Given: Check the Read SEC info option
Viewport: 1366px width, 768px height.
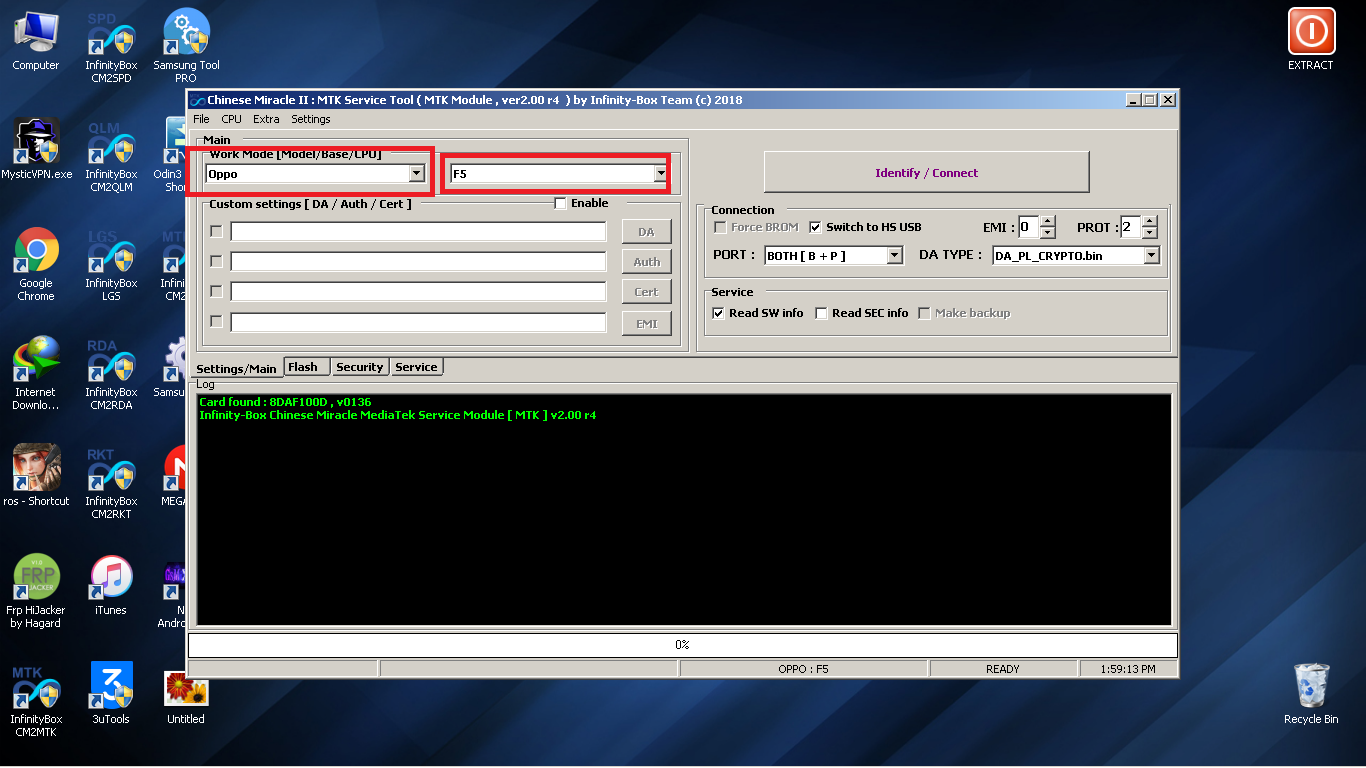Looking at the screenshot, I should point(821,313).
